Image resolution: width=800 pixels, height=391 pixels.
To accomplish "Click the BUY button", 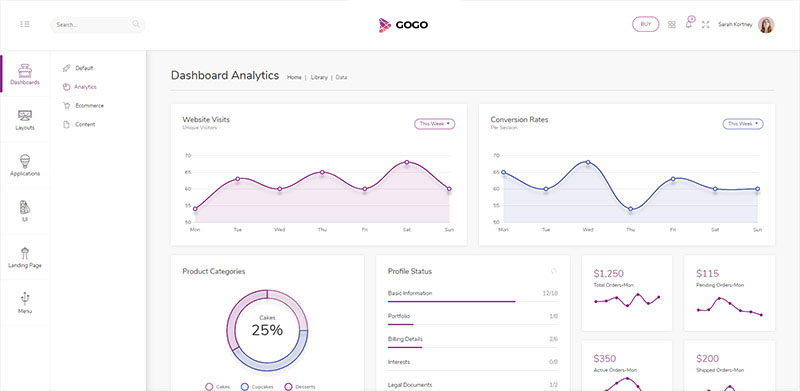I will tap(645, 24).
